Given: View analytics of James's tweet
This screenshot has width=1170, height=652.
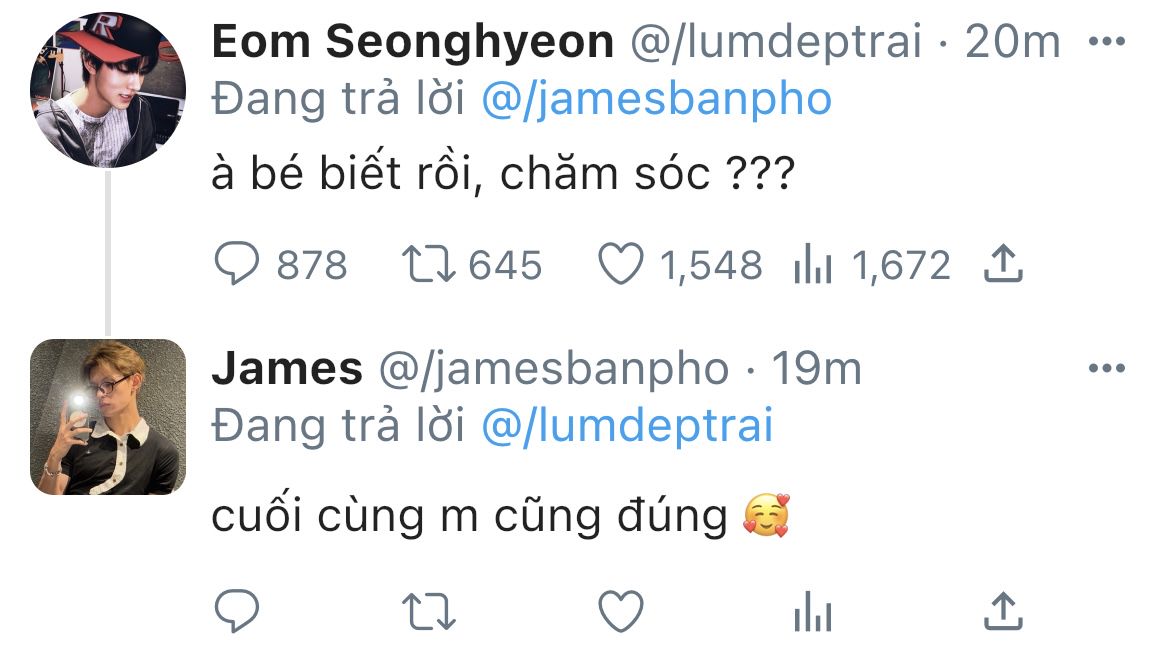Looking at the screenshot, I should point(814,609).
